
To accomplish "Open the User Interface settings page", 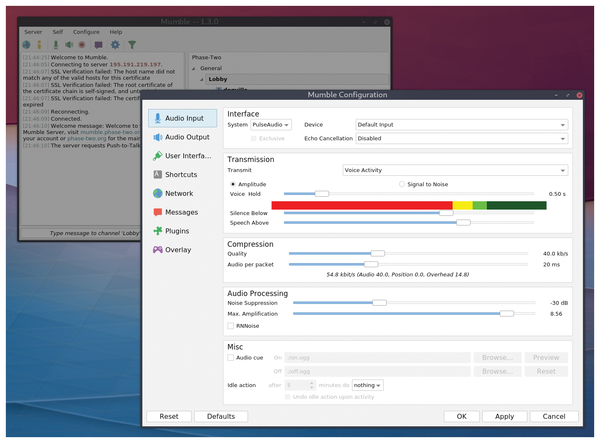I will coord(183,156).
